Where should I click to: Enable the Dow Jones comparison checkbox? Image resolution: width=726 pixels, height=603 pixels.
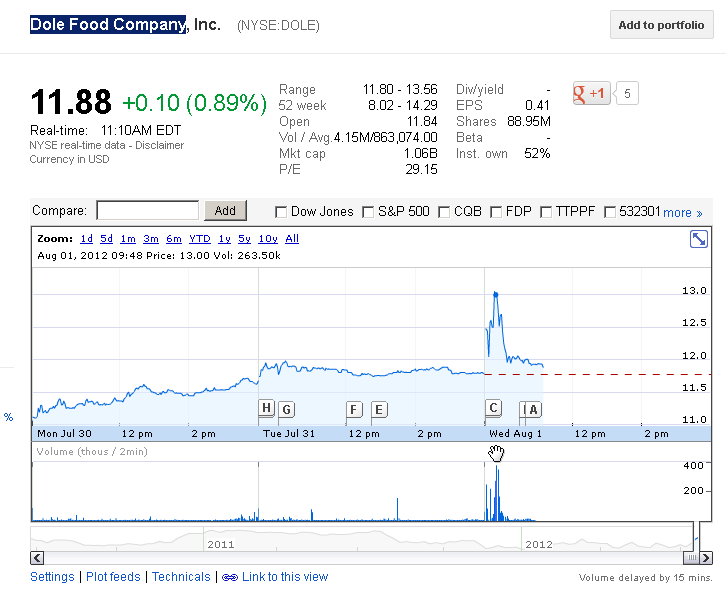point(280,212)
